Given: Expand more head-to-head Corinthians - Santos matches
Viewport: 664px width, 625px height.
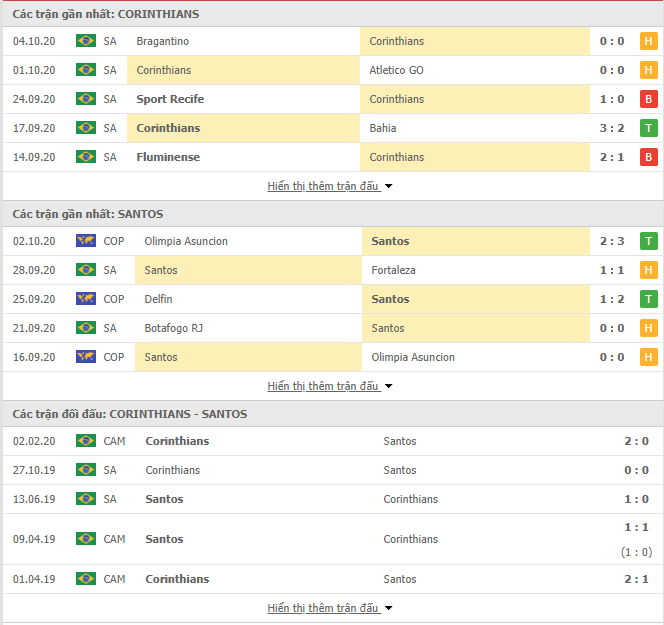Looking at the screenshot, I should (330, 608).
